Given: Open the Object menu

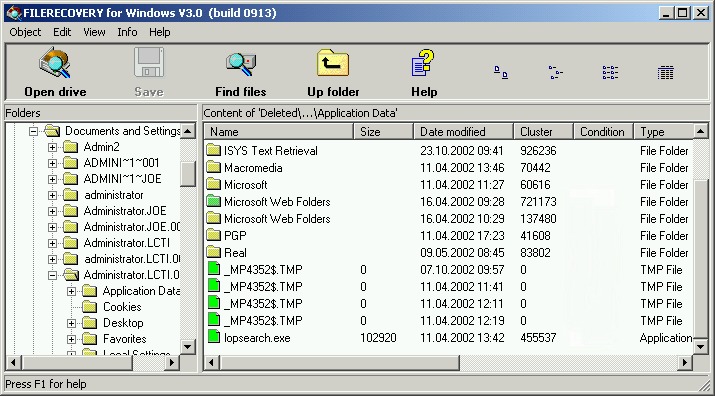Looking at the screenshot, I should click(x=25, y=32).
